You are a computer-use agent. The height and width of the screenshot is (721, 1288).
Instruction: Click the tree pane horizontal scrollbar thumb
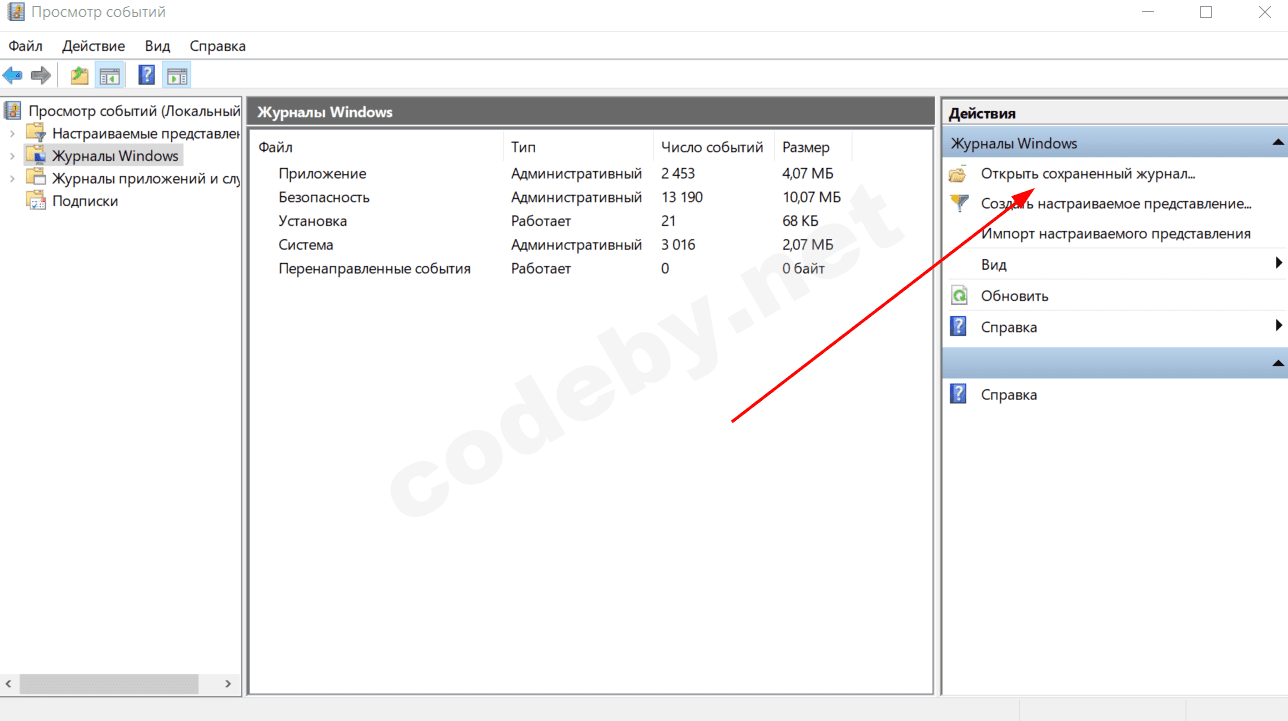point(109,685)
